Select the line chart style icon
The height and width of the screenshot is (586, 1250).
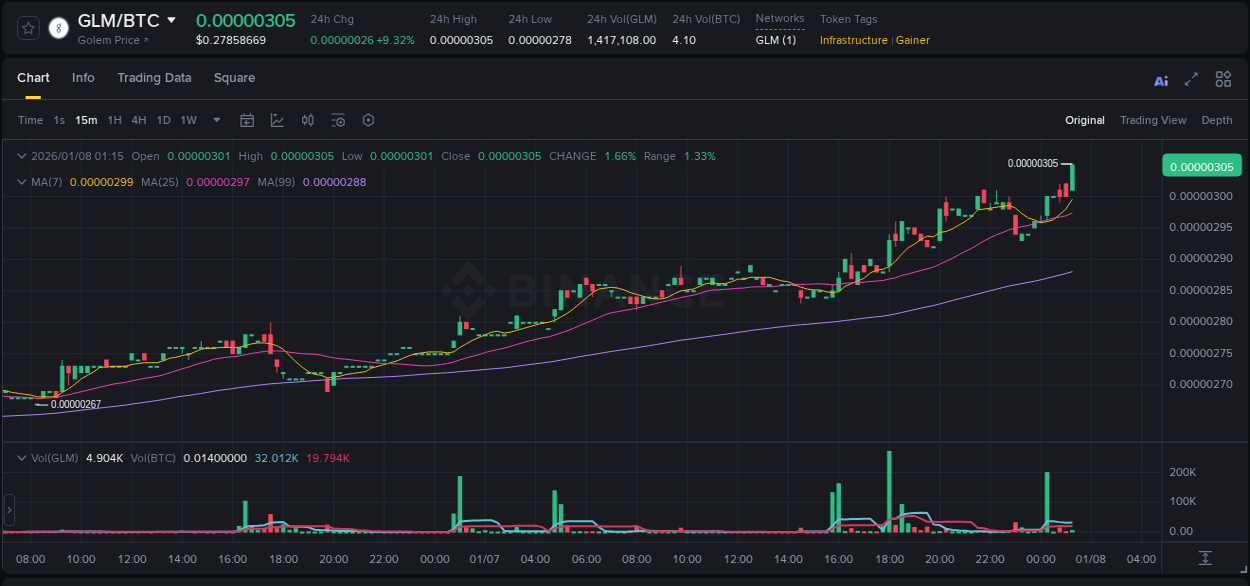[x=277, y=120]
